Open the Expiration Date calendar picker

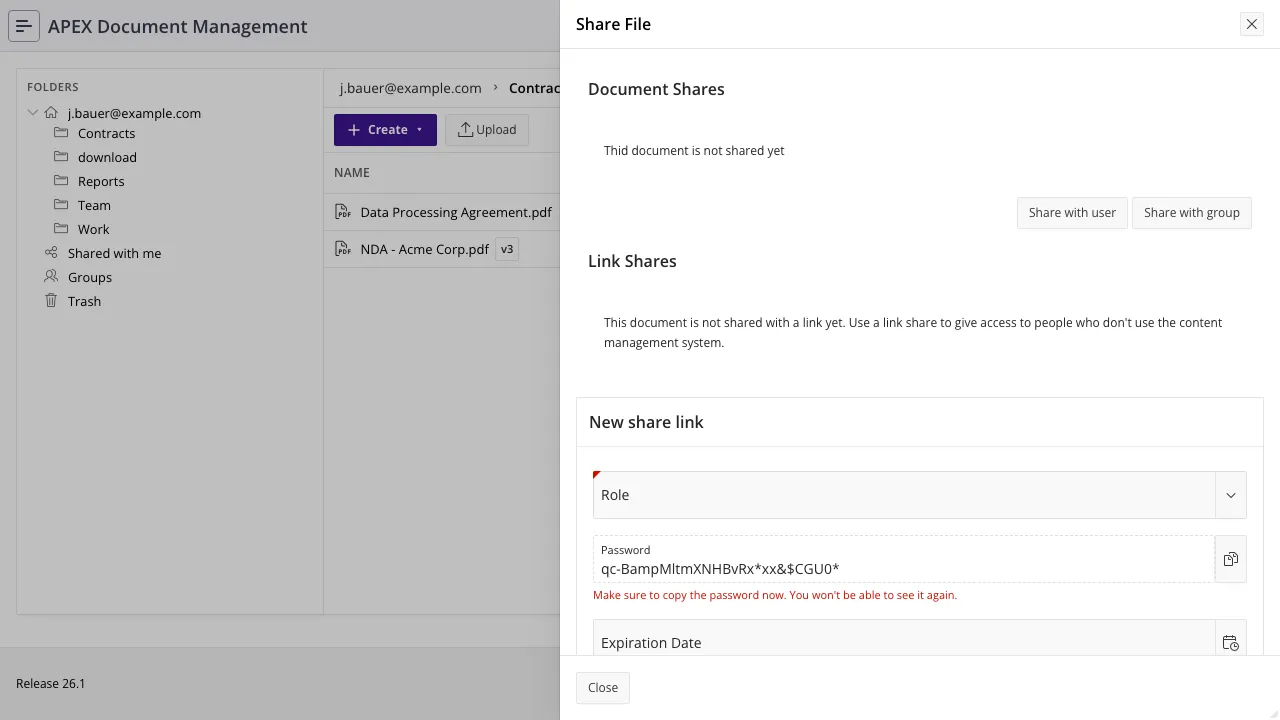click(1231, 643)
